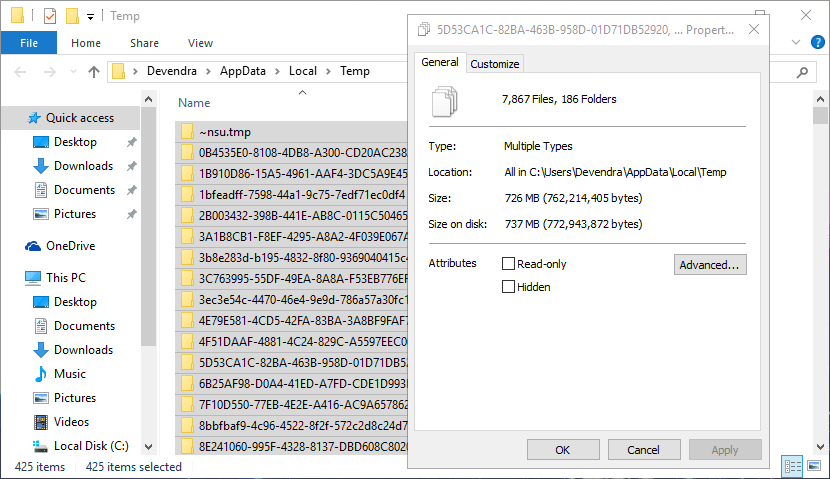The height and width of the screenshot is (479, 830).
Task: Open Desktop under This PC
Action: [75, 302]
